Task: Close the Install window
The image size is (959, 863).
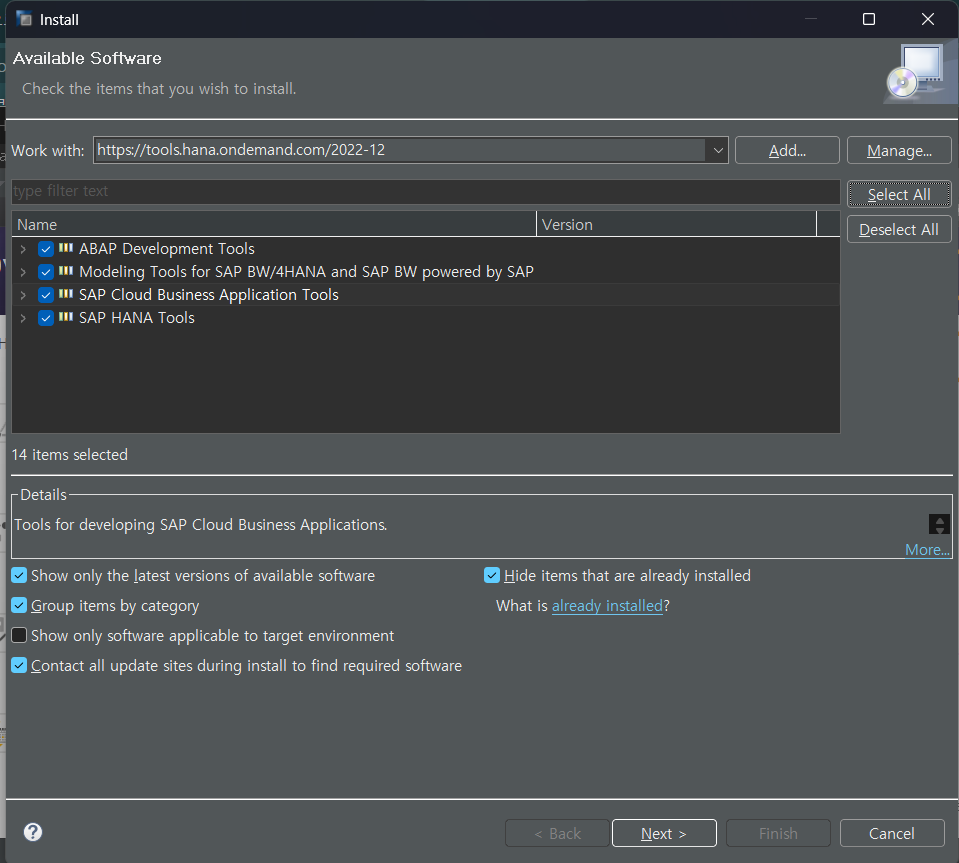Action: pos(928,19)
